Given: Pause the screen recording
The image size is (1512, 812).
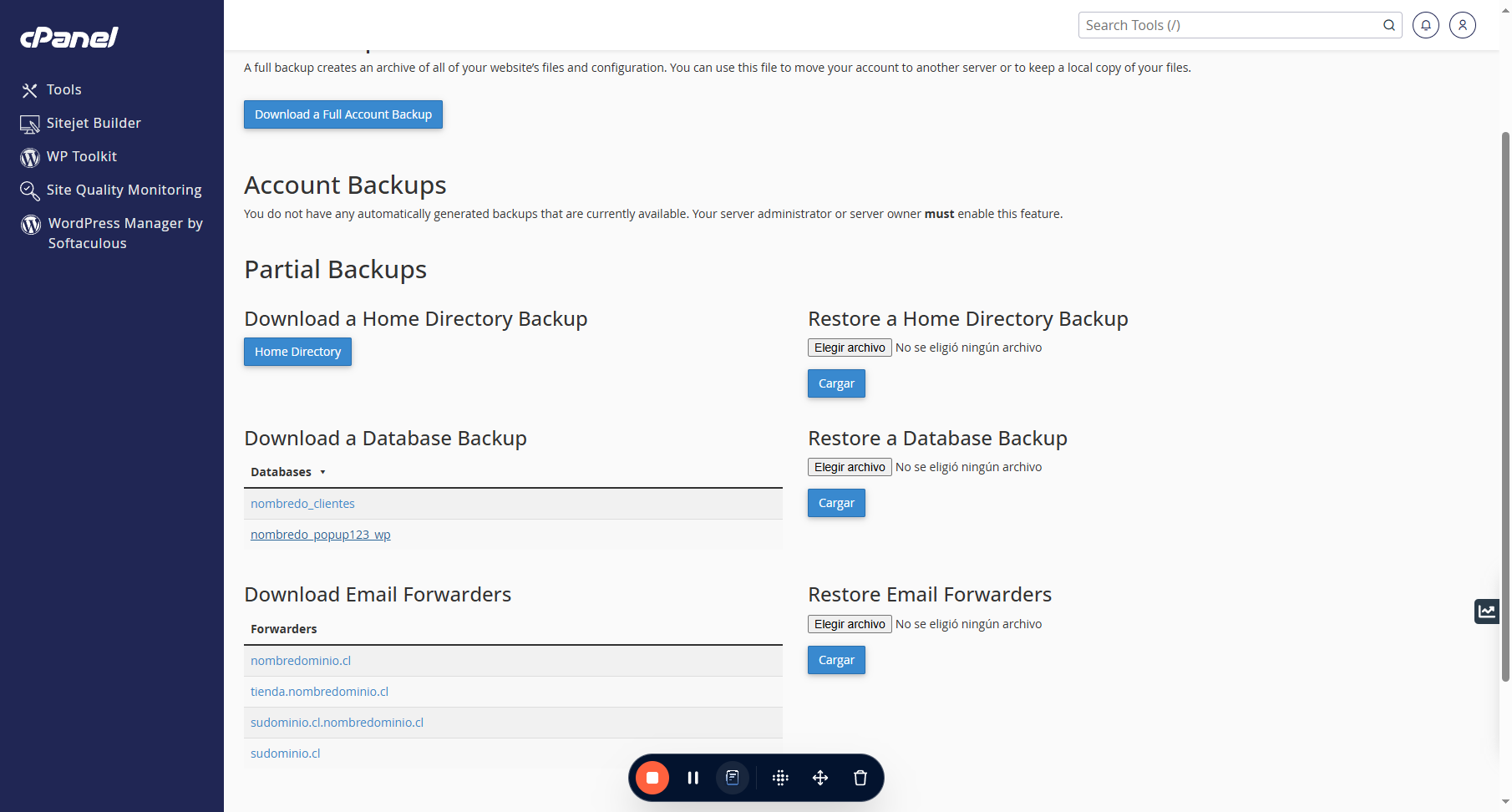Looking at the screenshot, I should (x=693, y=778).
